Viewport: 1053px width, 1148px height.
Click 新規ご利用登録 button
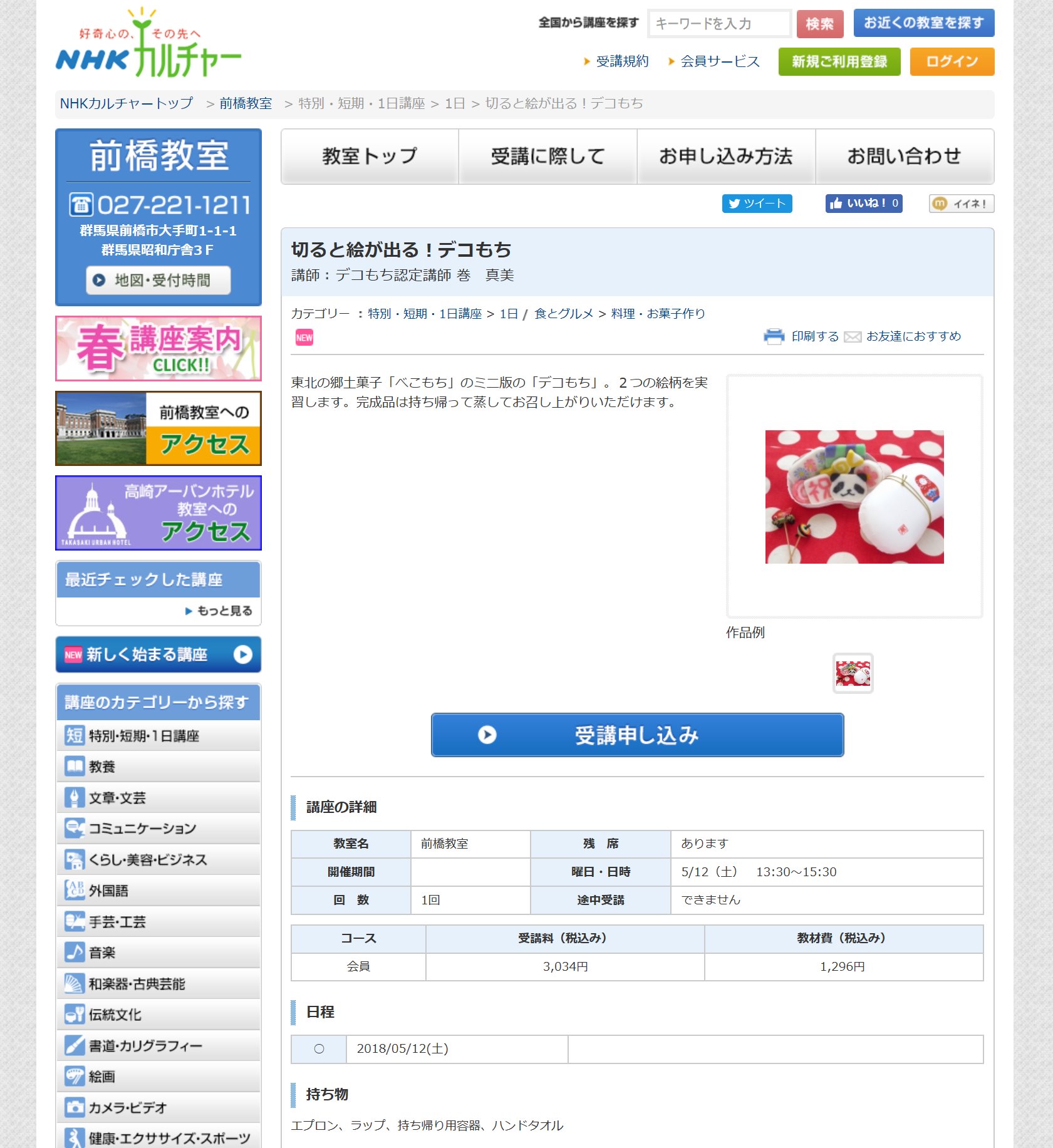(839, 61)
